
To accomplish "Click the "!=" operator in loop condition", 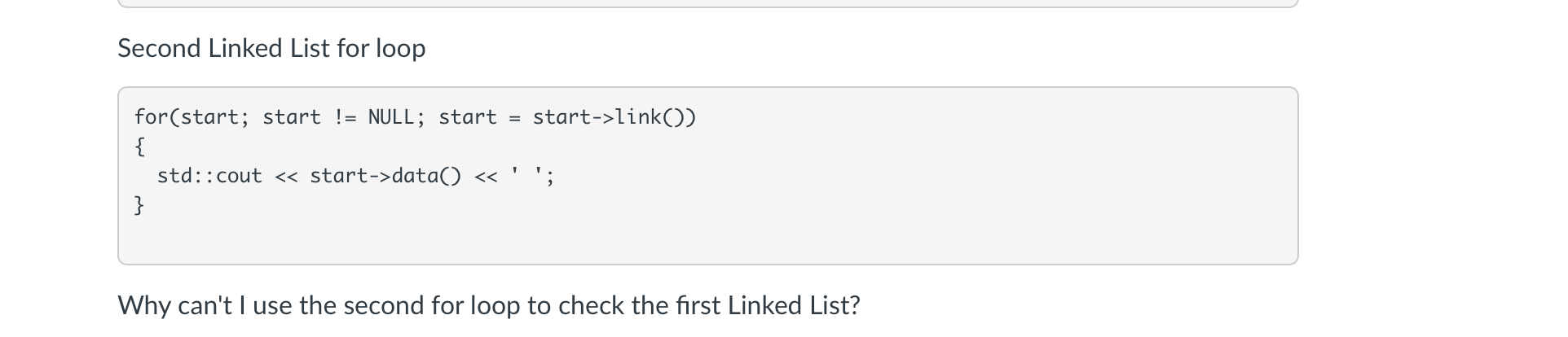I will [345, 117].
